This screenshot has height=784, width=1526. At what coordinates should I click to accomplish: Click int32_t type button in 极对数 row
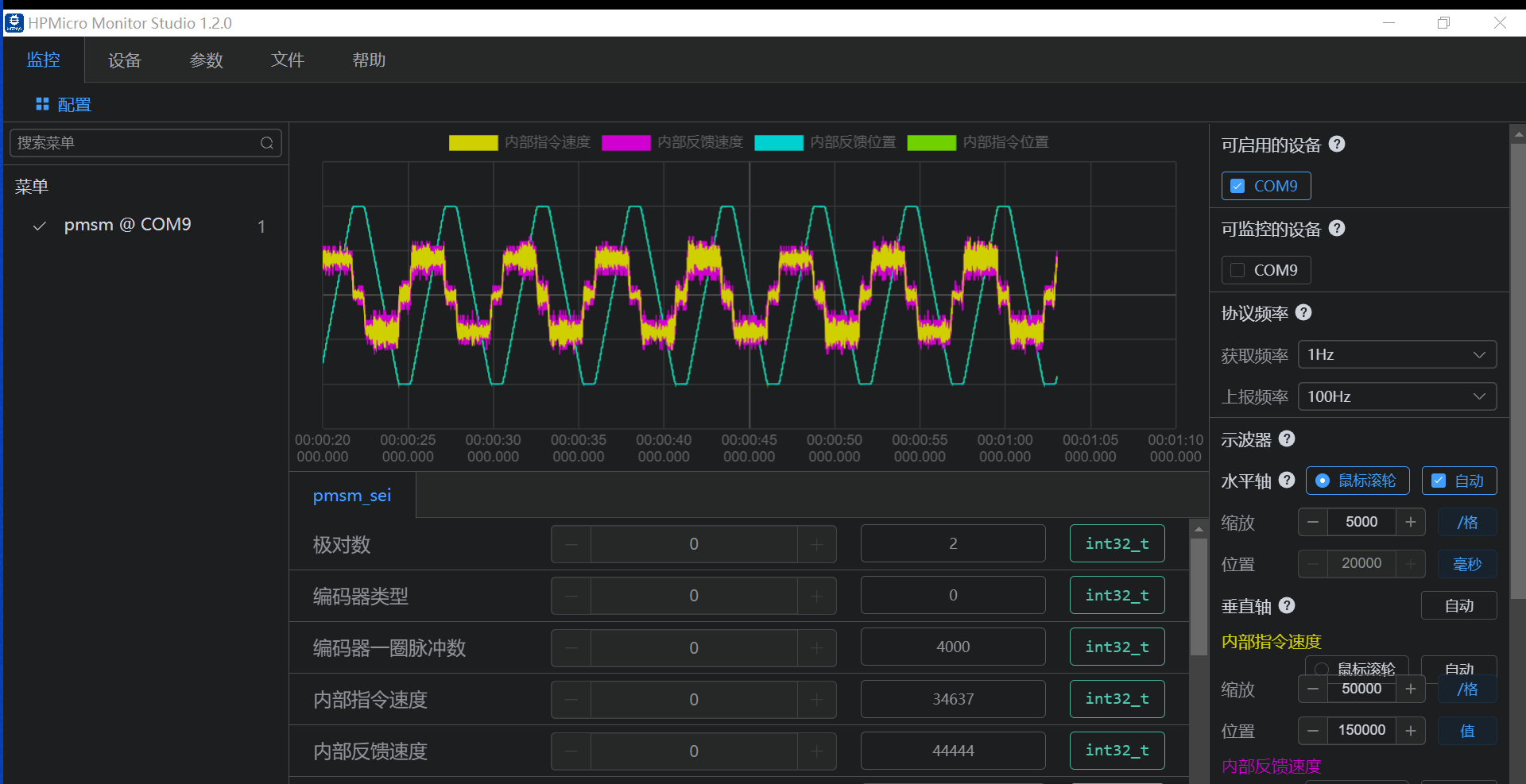[1117, 543]
